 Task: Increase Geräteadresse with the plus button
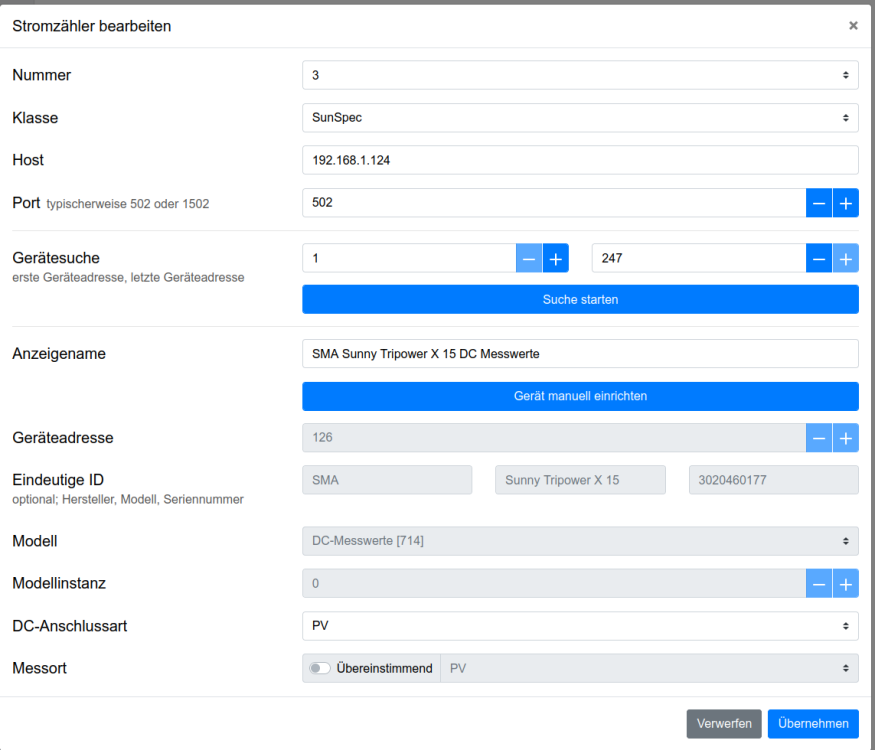(845, 438)
